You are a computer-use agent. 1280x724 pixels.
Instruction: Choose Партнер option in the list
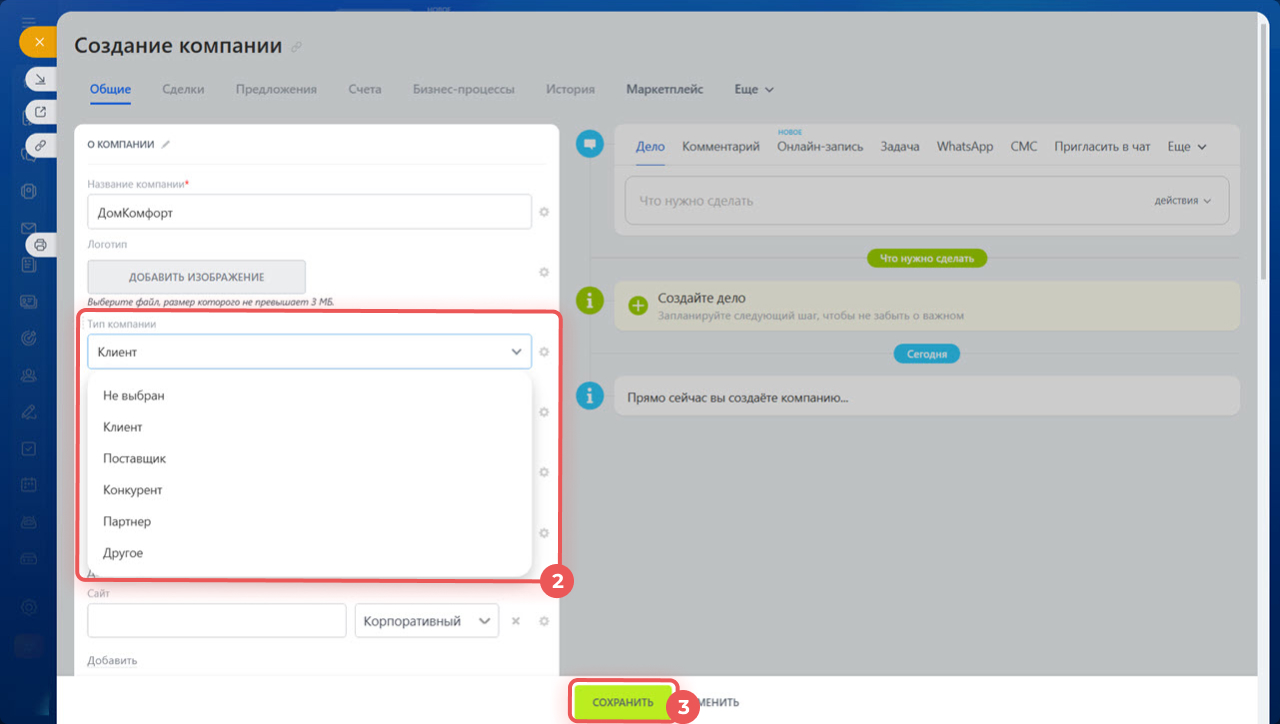click(127, 521)
